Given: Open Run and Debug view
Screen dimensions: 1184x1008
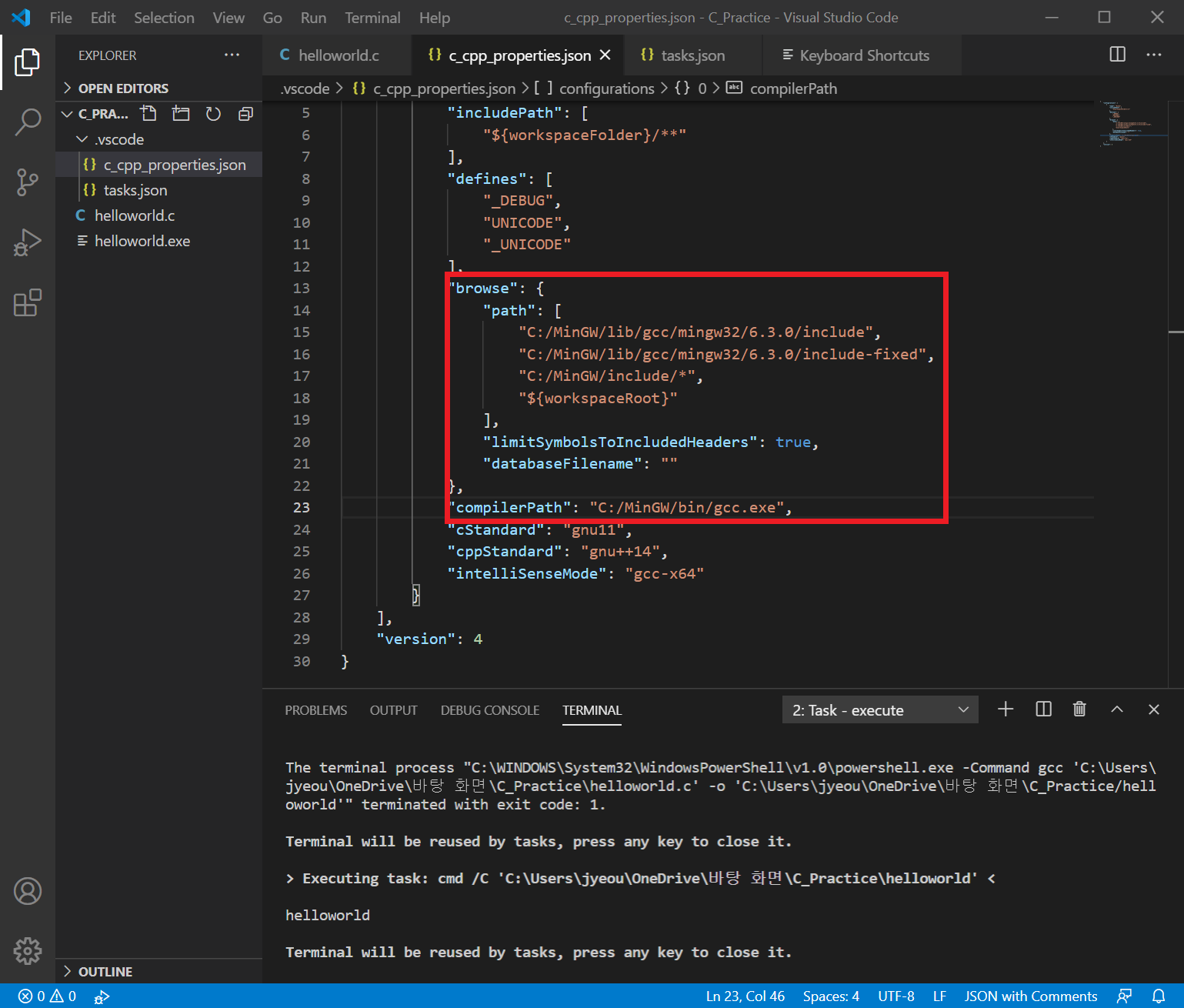Looking at the screenshot, I should [x=27, y=242].
